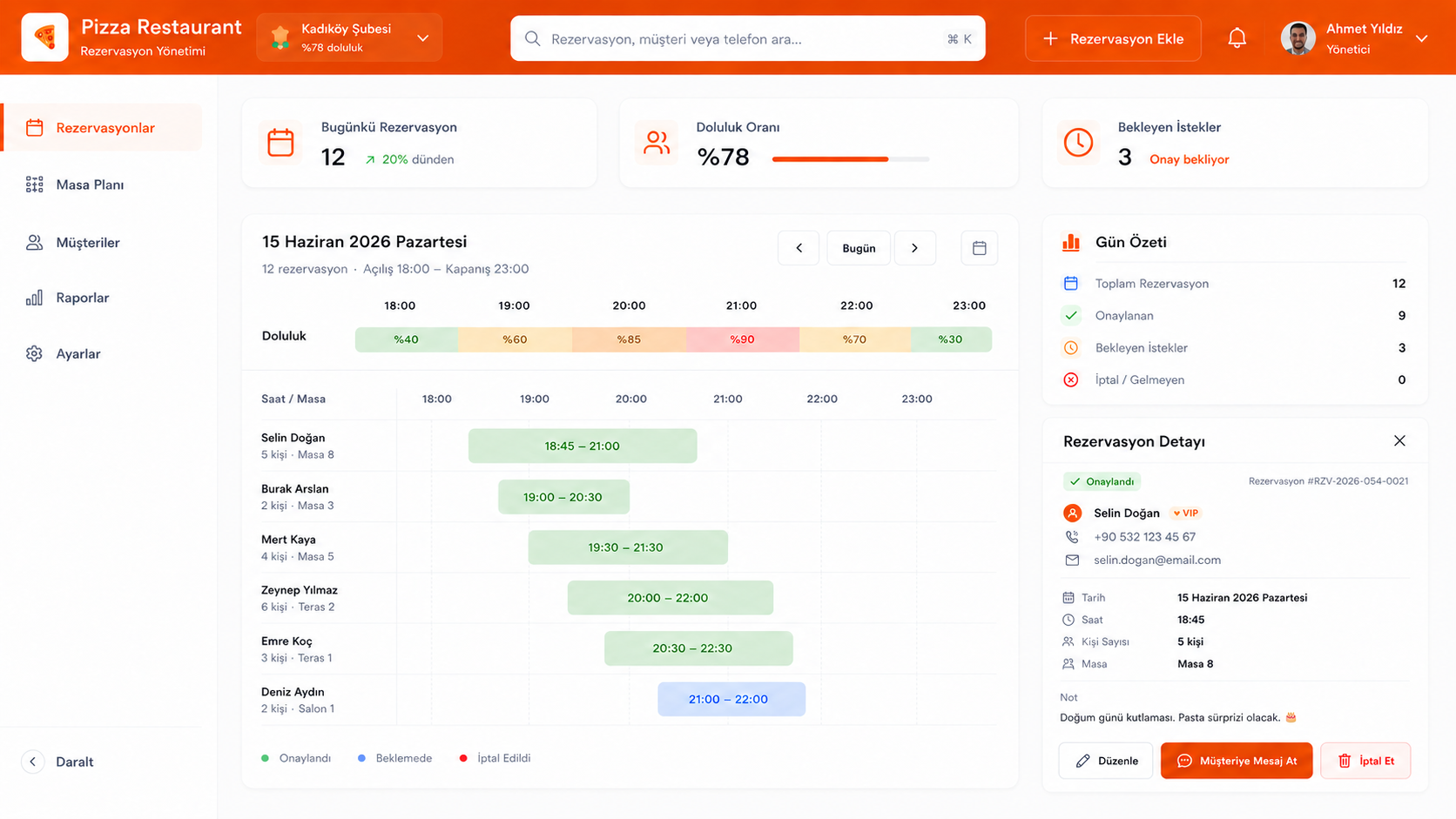This screenshot has height=819, width=1456.
Task: Open the notifications bell
Action: 1237,38
